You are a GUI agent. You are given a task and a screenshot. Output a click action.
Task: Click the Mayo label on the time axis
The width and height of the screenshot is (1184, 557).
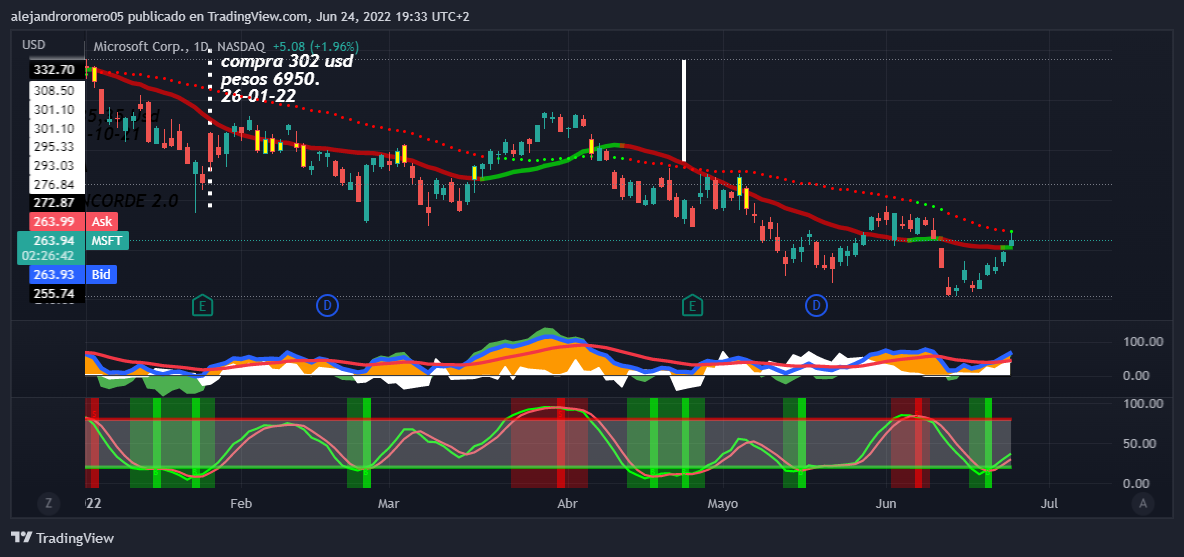coord(722,503)
